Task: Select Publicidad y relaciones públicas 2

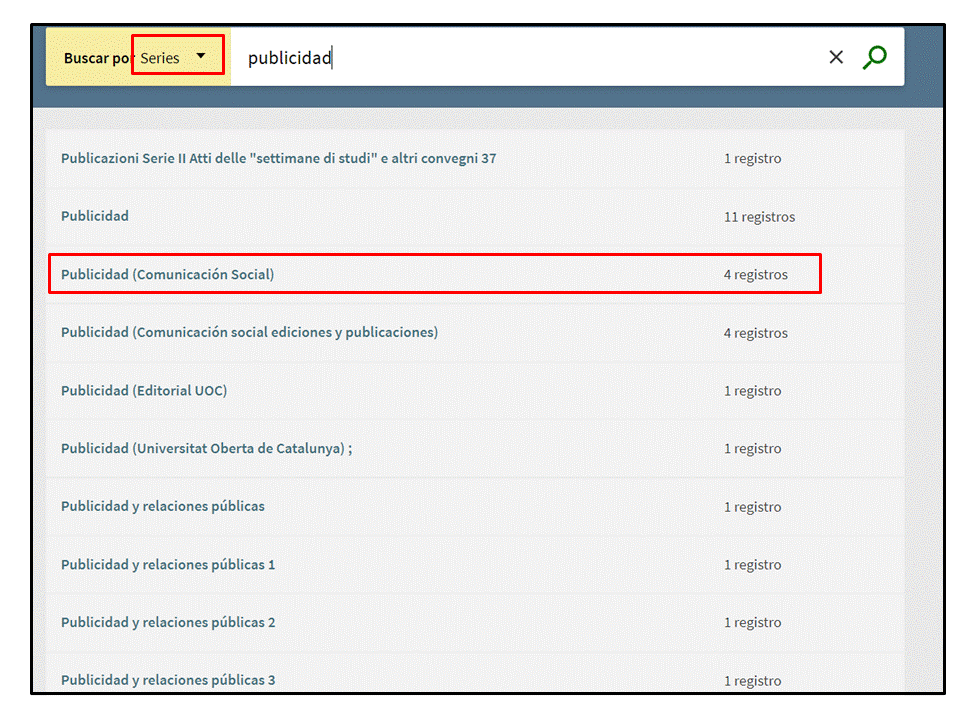Action: 168,622
